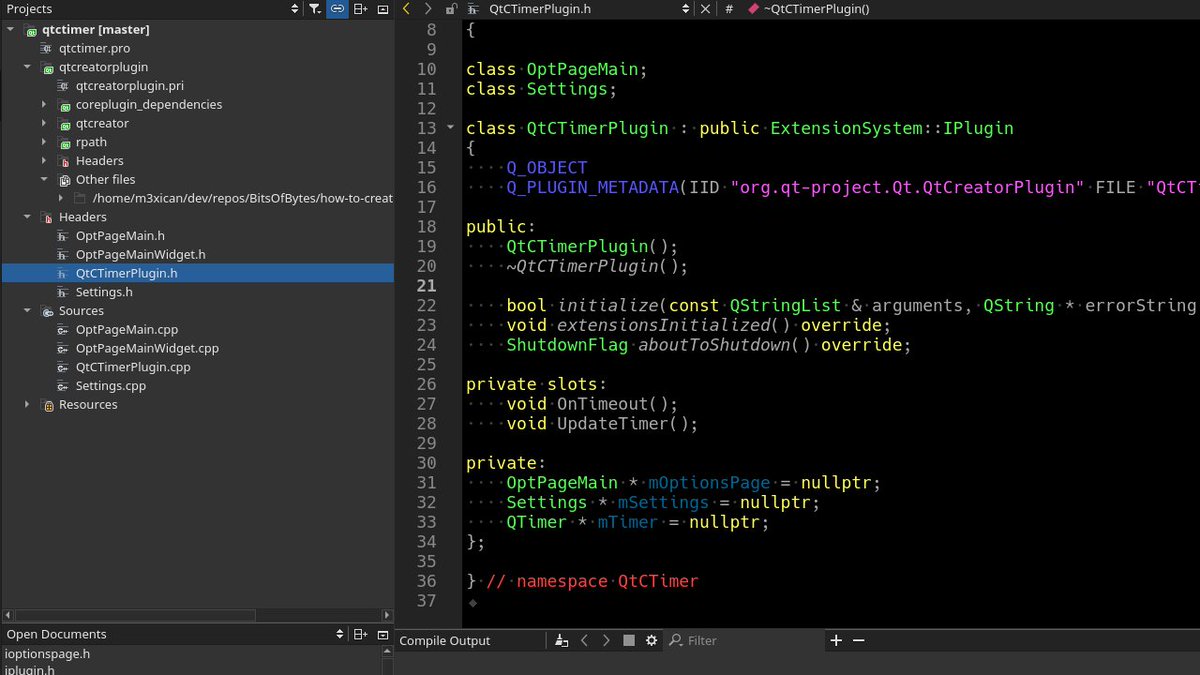Select QtCTimerPlugin.h in project tree

pyautogui.click(x=126, y=273)
